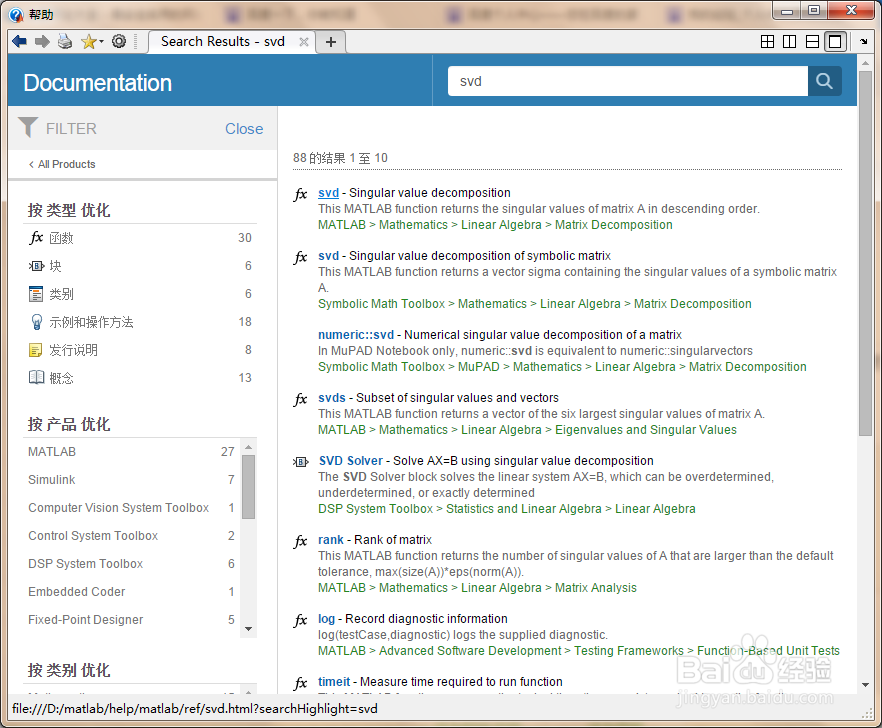Image resolution: width=882 pixels, height=728 pixels.
Task: Open the SVD Solver block result
Action: click(350, 461)
